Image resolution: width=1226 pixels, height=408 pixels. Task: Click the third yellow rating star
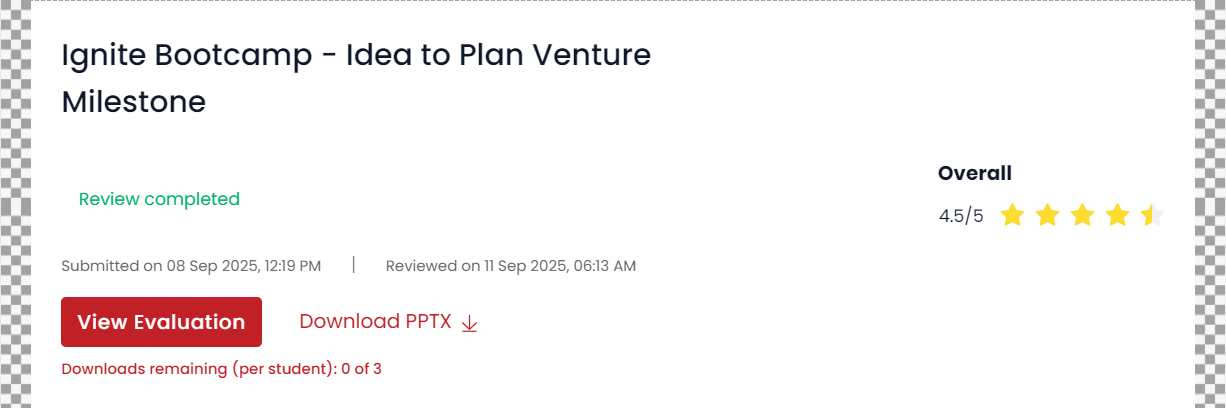point(1082,215)
